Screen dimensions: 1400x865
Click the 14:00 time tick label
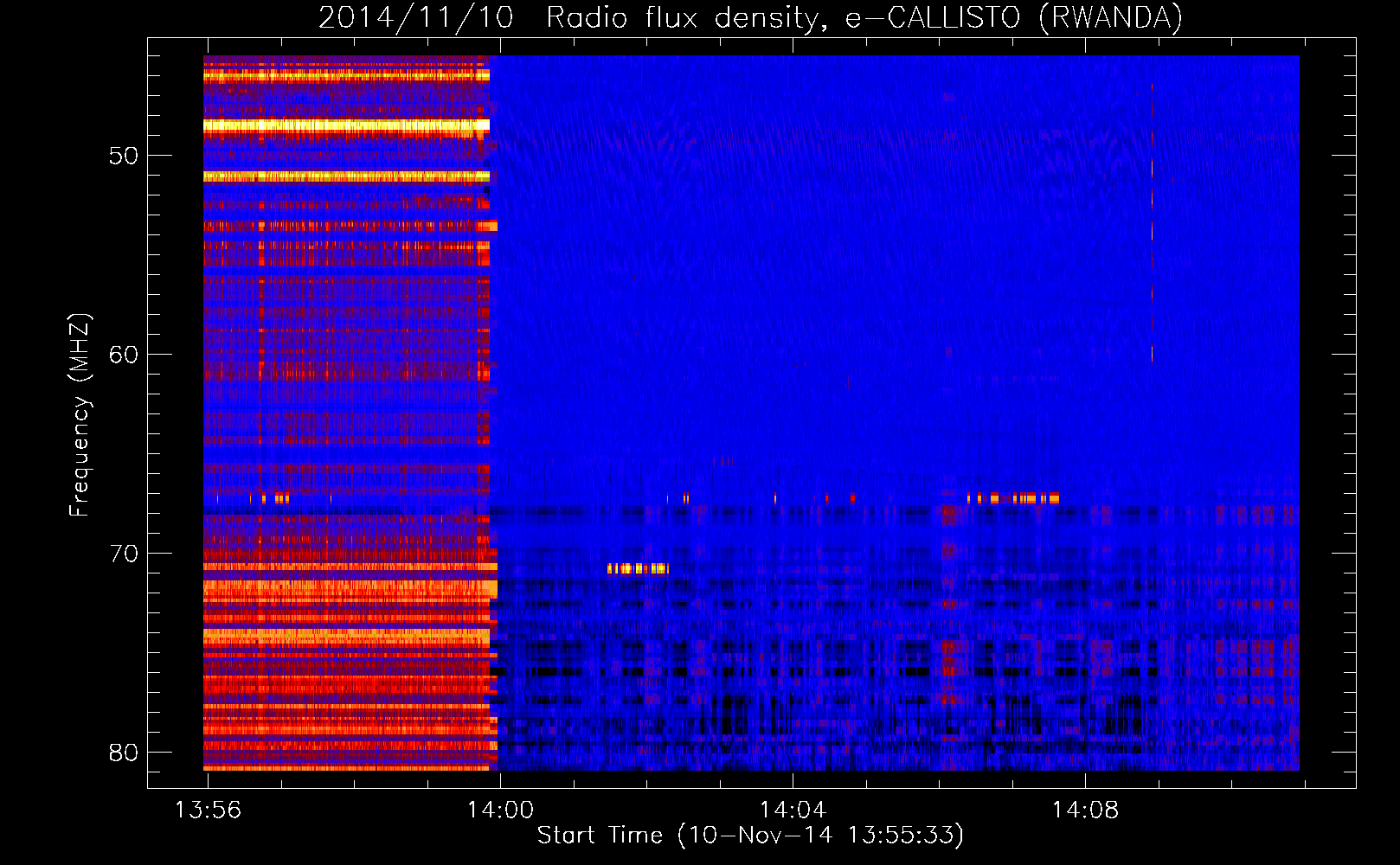point(500,811)
